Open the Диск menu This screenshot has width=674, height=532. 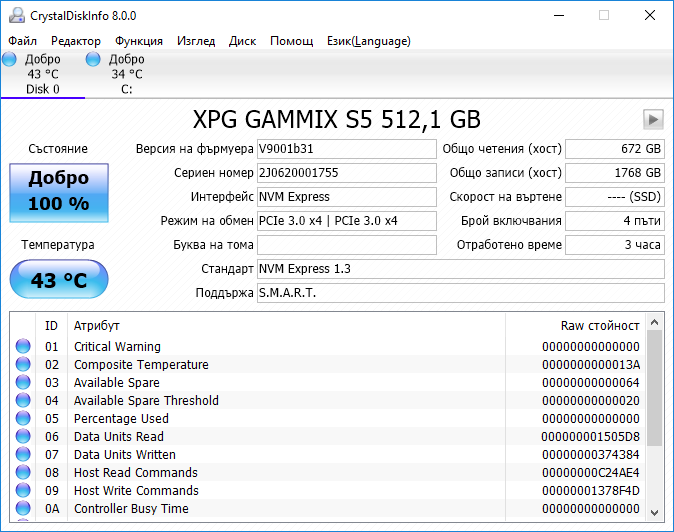click(242, 41)
